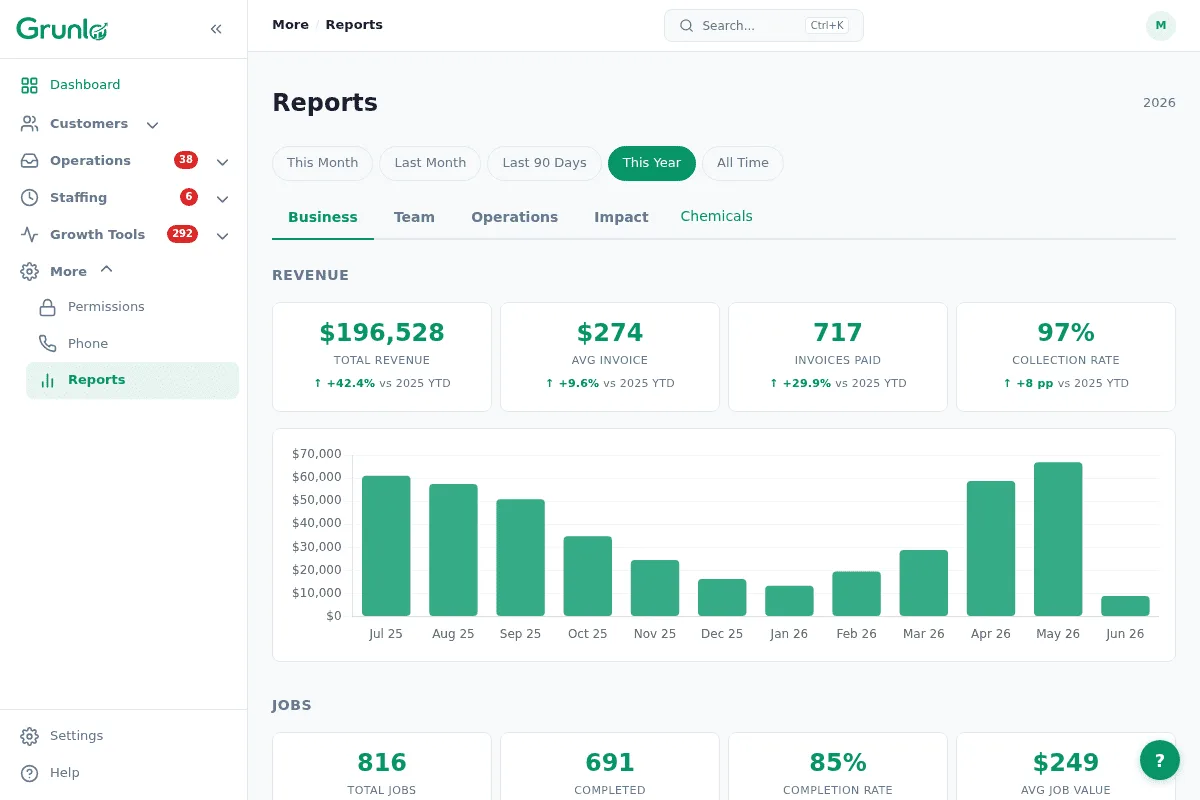The height and width of the screenshot is (800, 1200).
Task: Click the Jan 26 revenue bar
Action: click(789, 601)
